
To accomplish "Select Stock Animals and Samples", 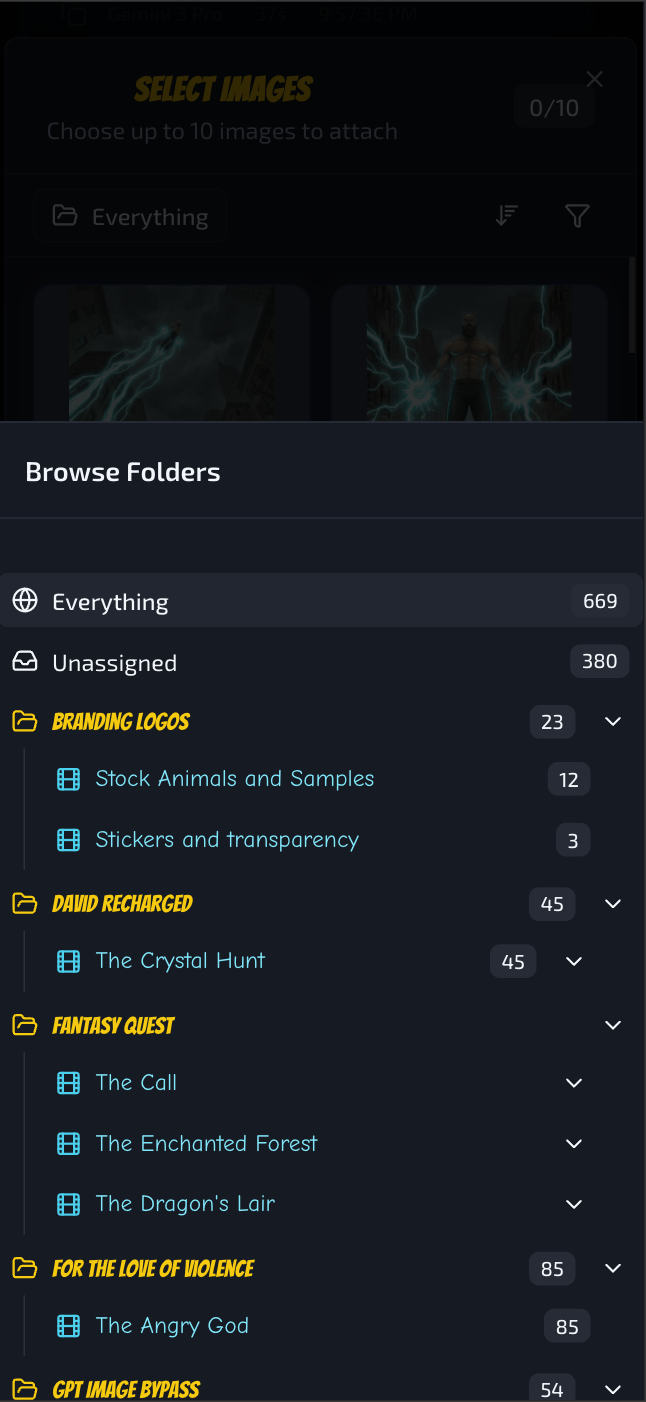I will coord(234,779).
